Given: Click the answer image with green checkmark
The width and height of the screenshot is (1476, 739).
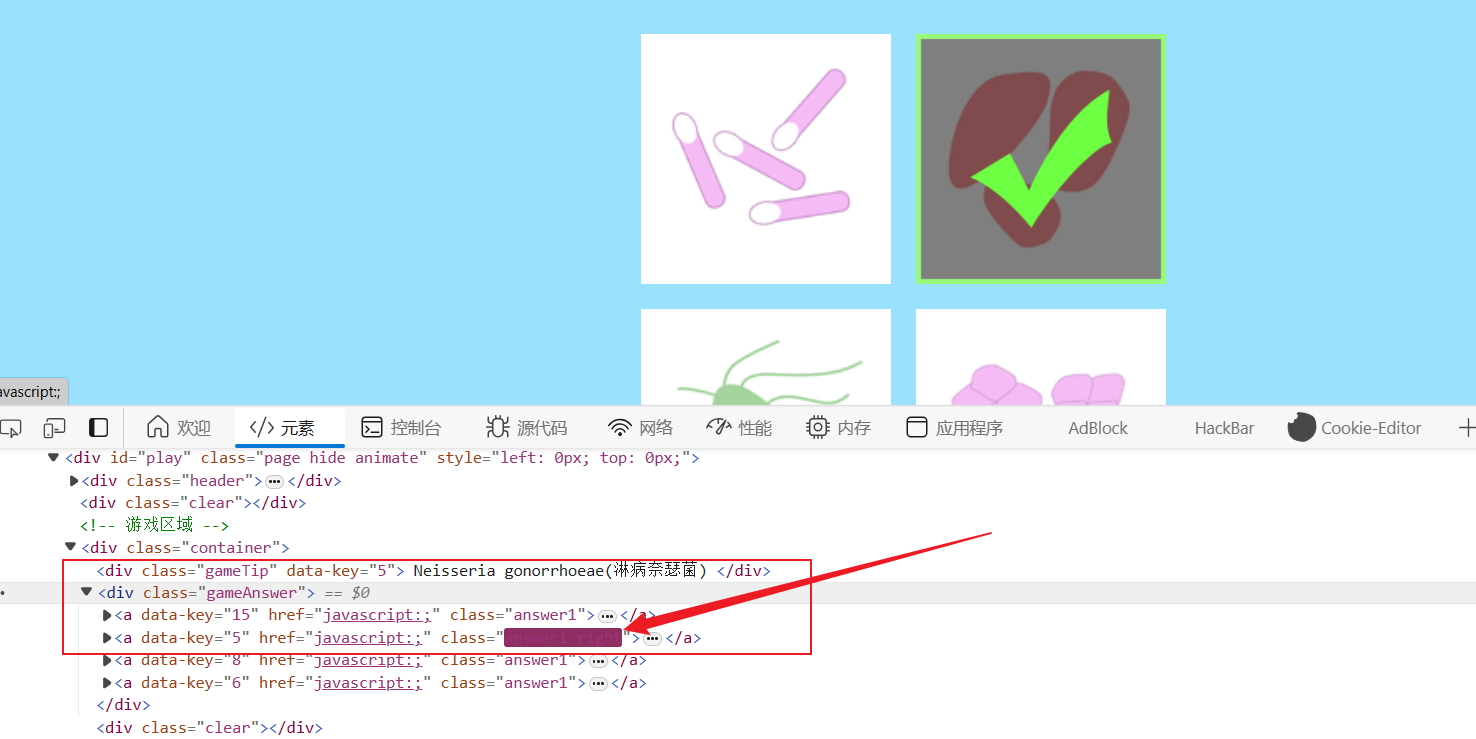Looking at the screenshot, I should click(1041, 159).
